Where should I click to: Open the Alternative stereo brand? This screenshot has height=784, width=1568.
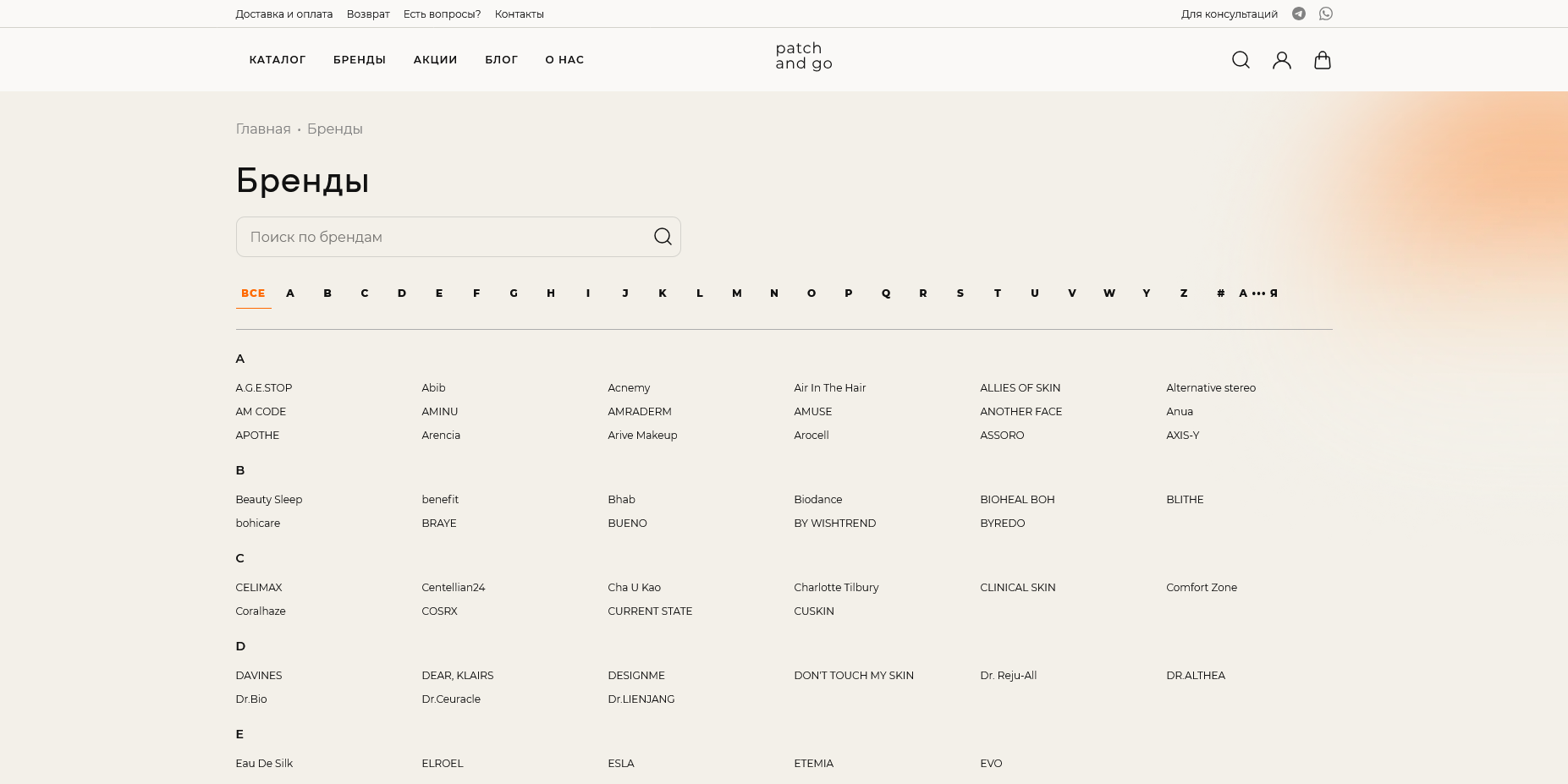pos(1212,388)
